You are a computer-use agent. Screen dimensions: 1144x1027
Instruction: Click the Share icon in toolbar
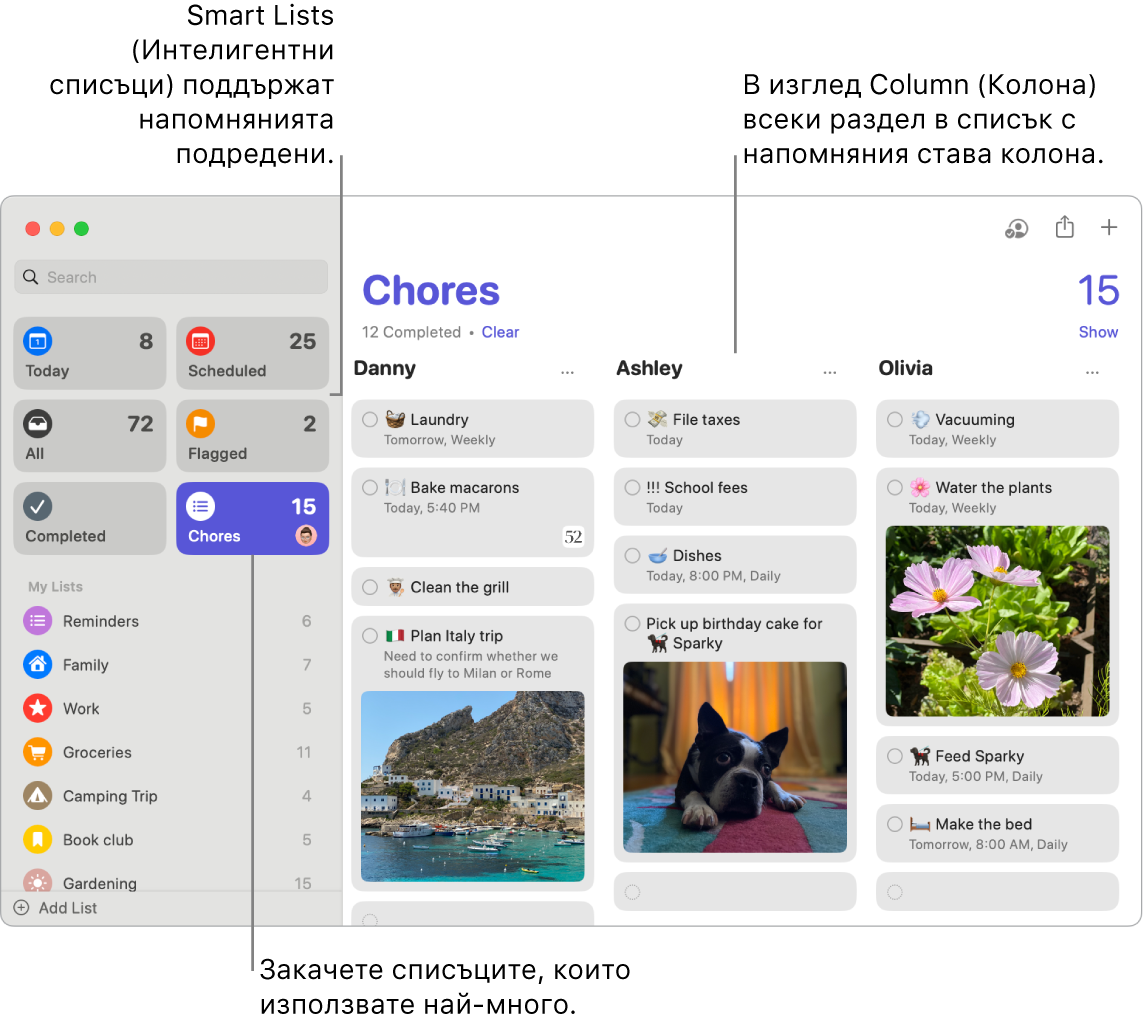coord(1064,227)
